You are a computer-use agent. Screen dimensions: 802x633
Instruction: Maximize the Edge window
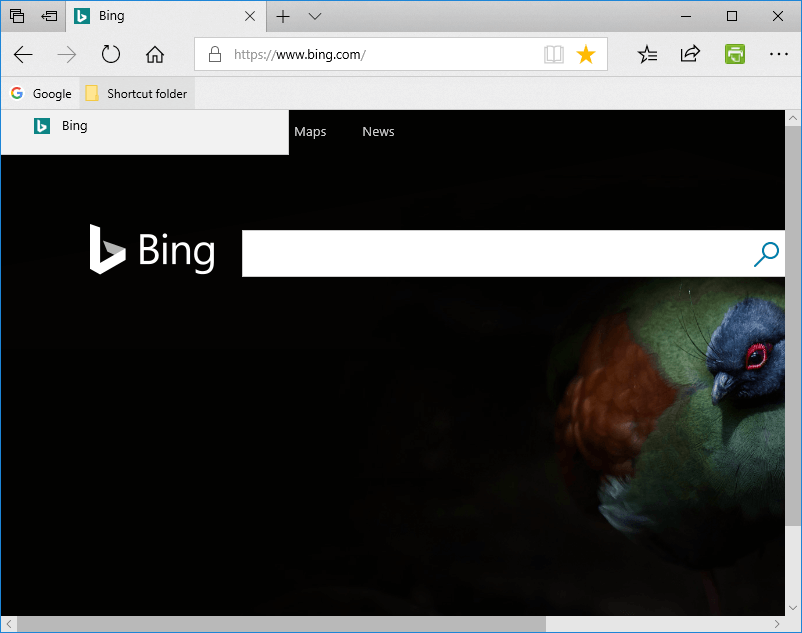[732, 16]
